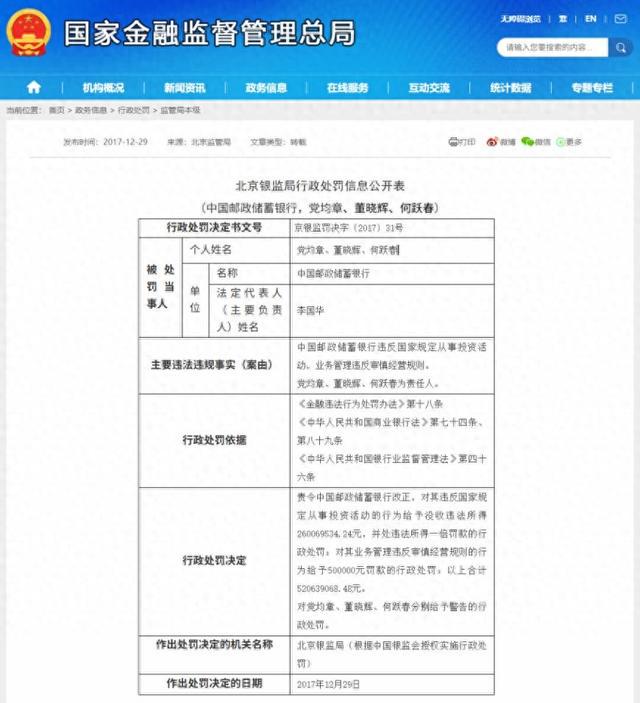Click label 作出处罚决定的机关名称
640x703 pixels.
[x=214, y=645]
